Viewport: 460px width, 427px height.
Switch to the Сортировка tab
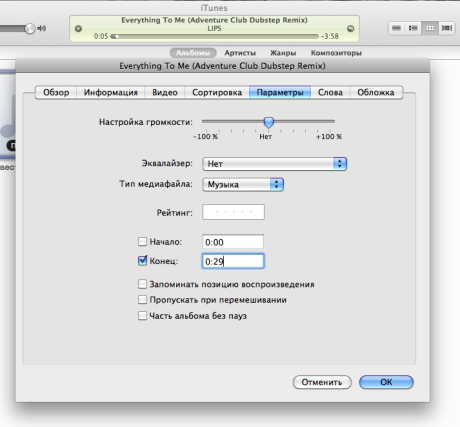pos(217,92)
